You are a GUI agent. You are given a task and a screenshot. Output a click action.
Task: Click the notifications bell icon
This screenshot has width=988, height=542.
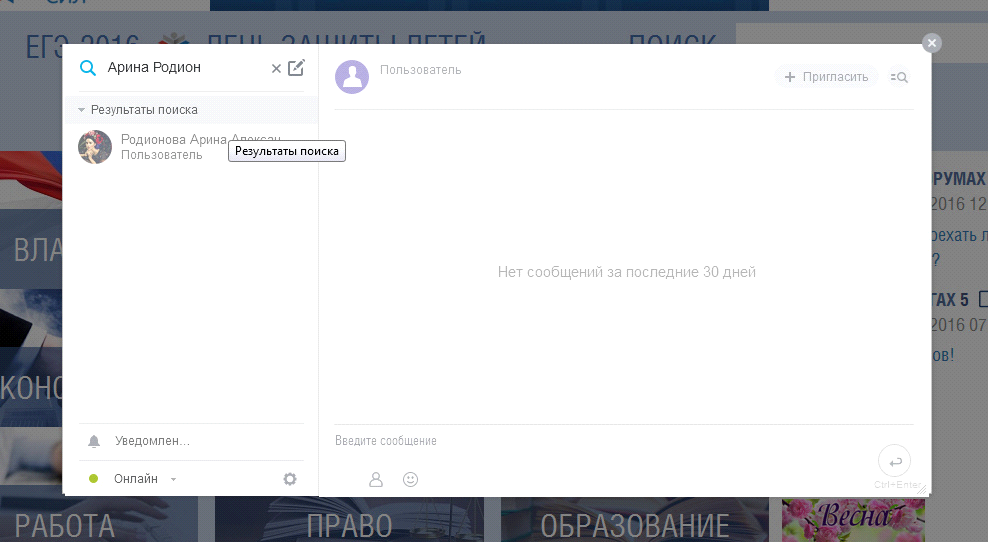pyautogui.click(x=94, y=441)
